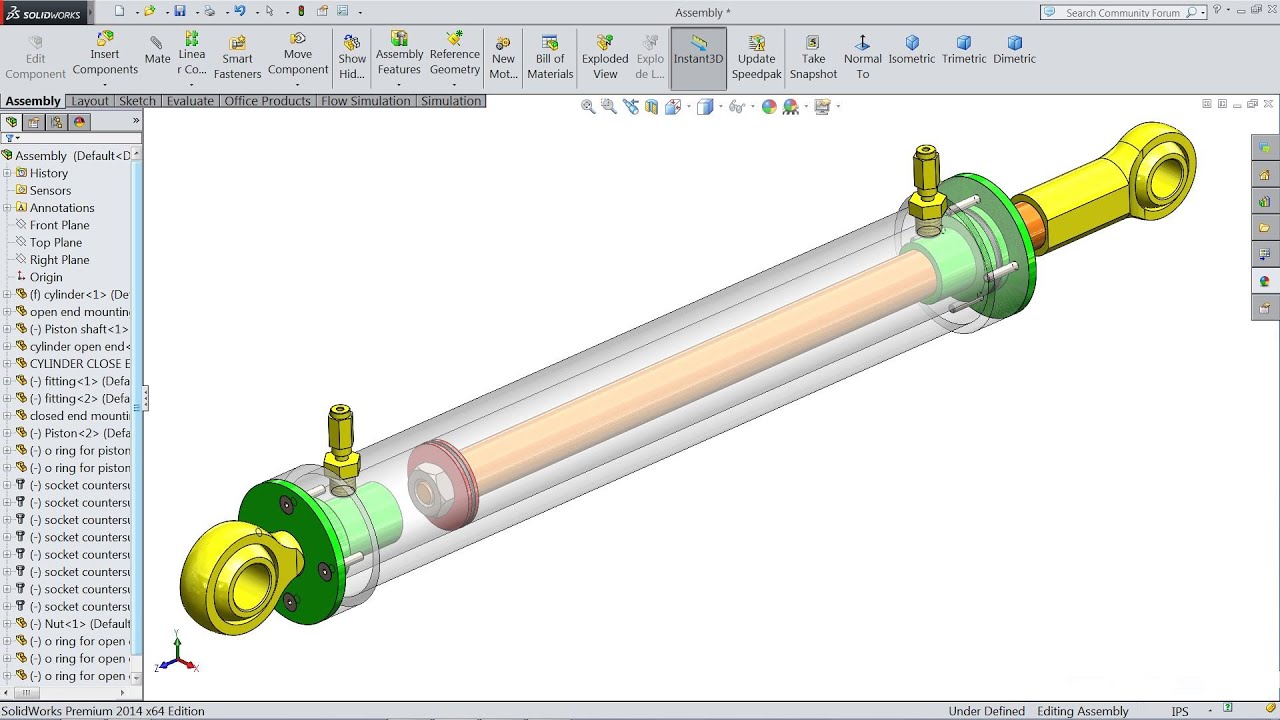Screen dimensions: 1280x720
Task: Select Origin in feature tree
Action: click(x=46, y=277)
